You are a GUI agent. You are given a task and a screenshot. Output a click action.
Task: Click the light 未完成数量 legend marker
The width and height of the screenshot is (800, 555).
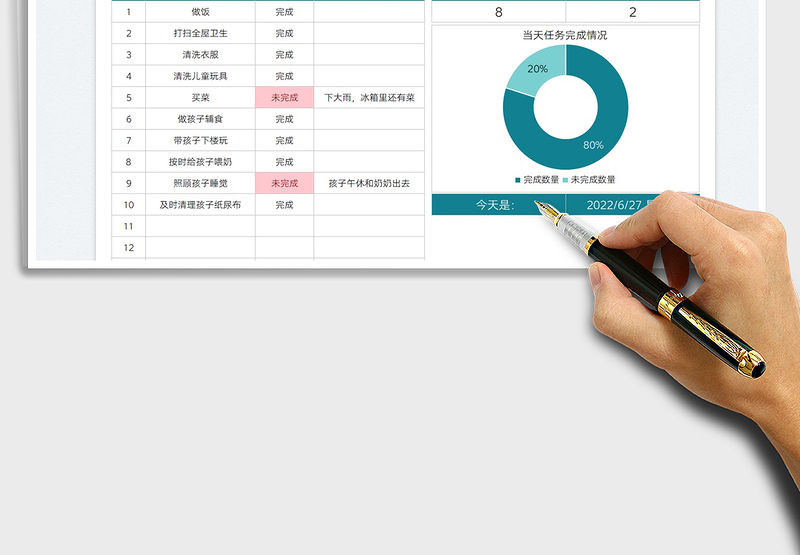(x=566, y=180)
